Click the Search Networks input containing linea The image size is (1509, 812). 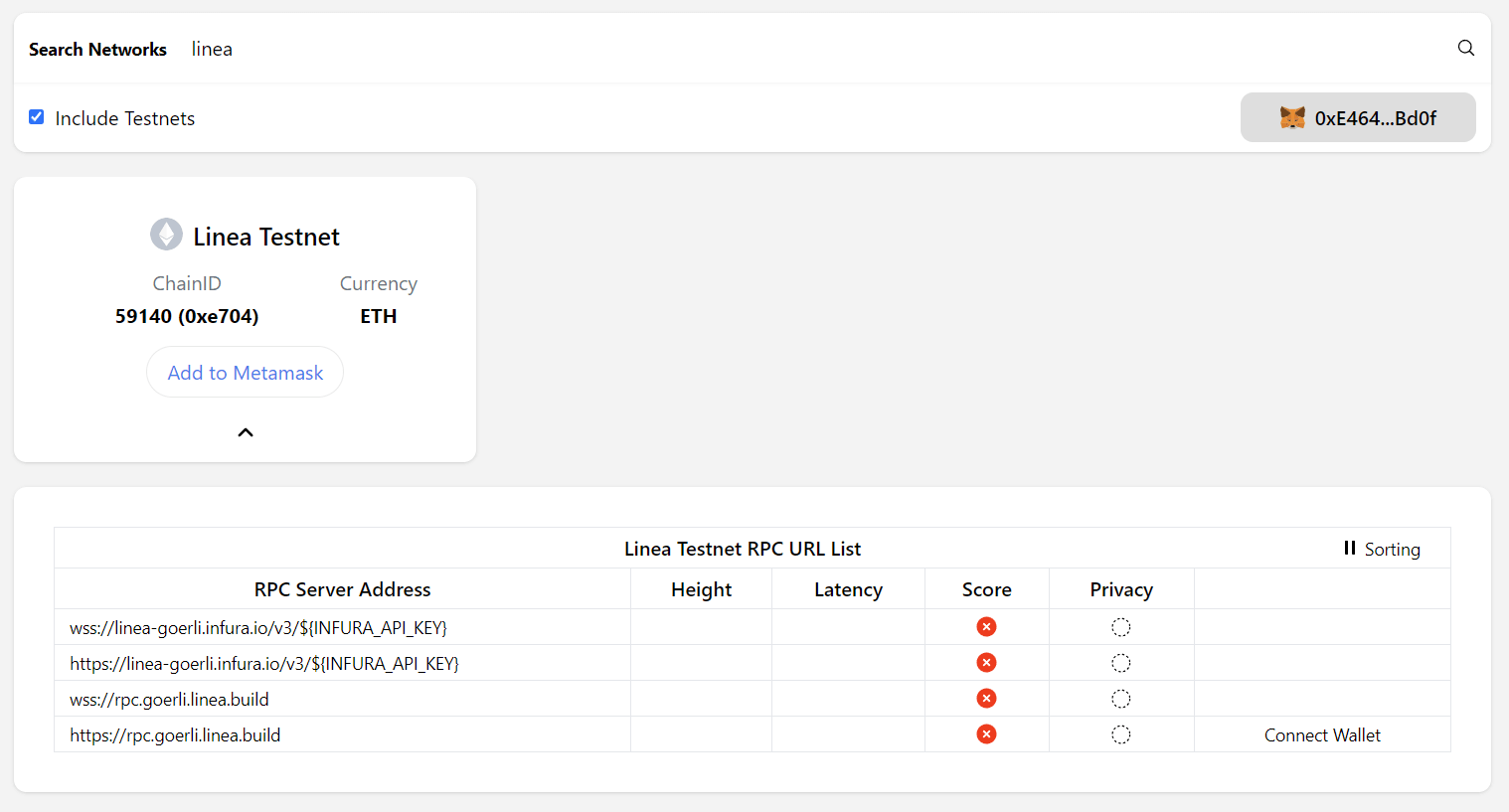(x=212, y=48)
